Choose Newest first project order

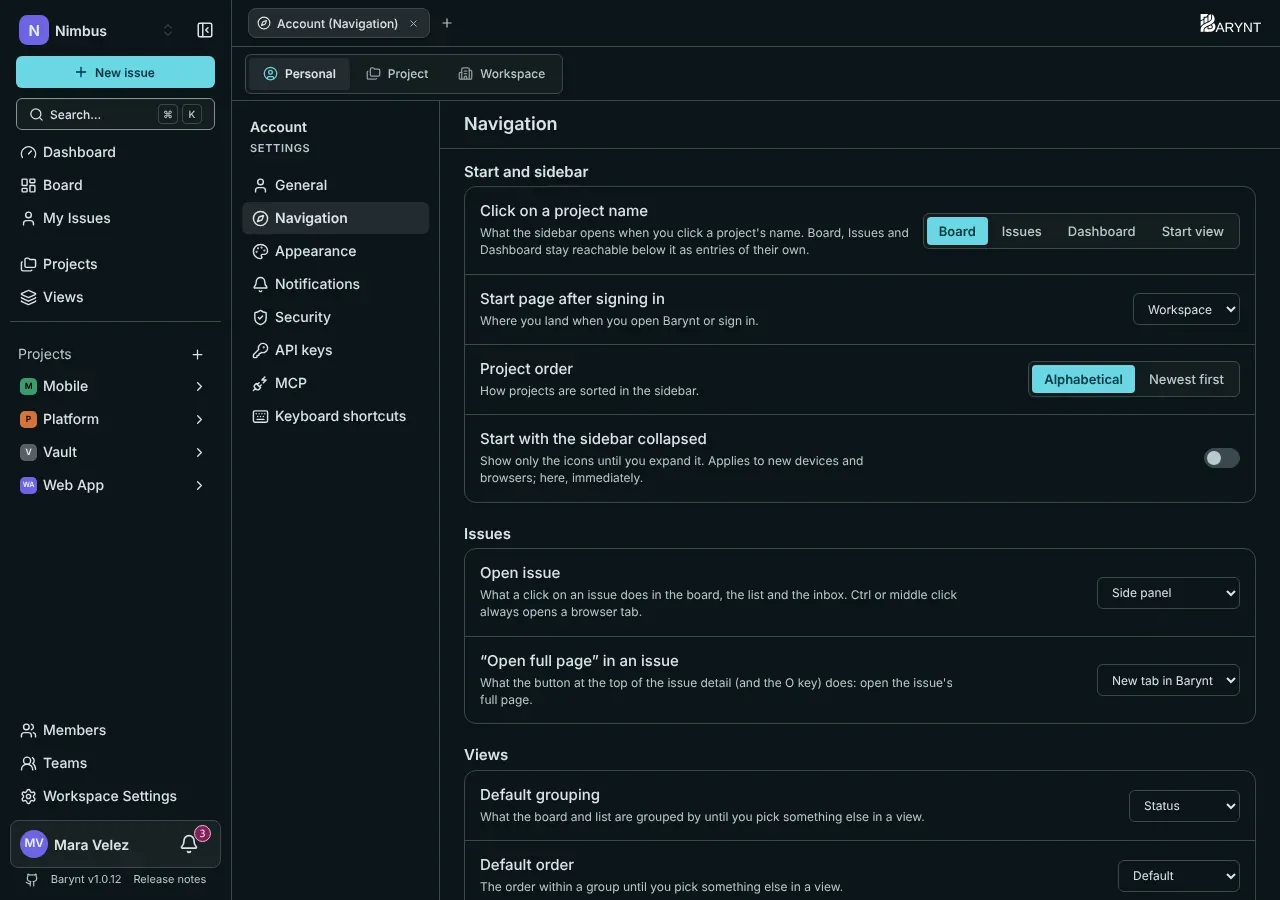click(x=1186, y=379)
